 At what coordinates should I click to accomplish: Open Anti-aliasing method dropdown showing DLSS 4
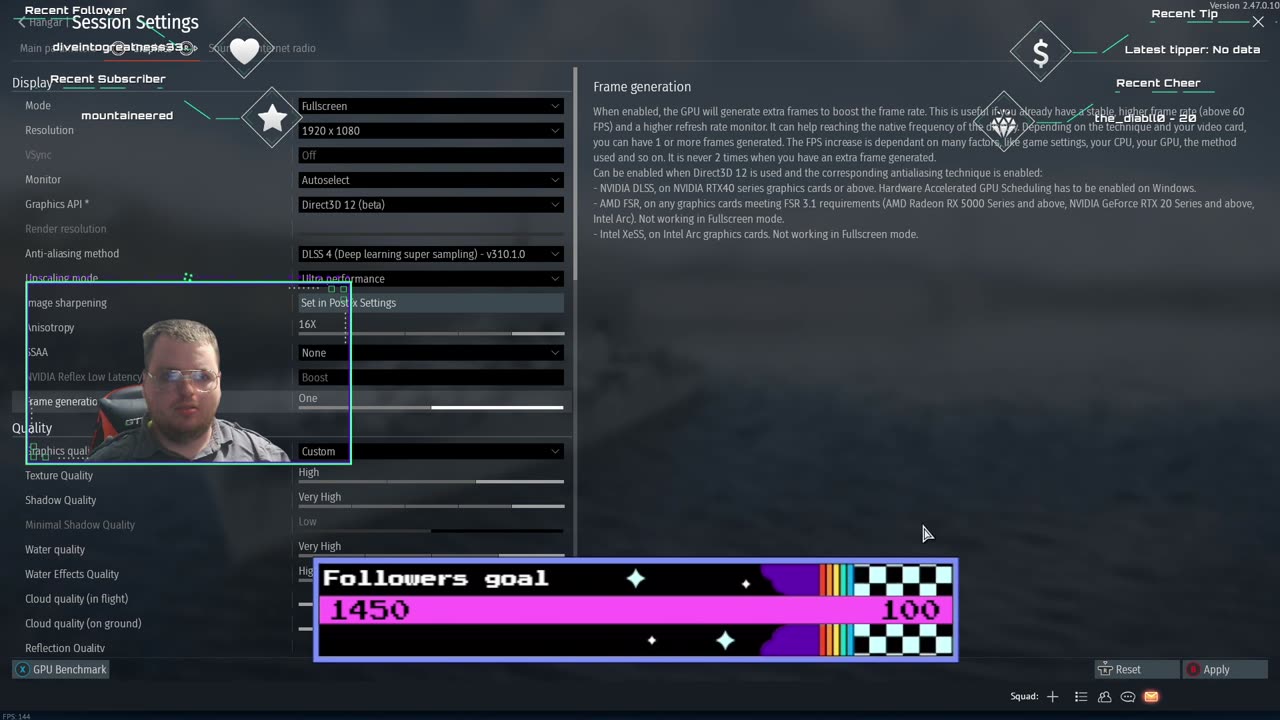click(x=431, y=254)
